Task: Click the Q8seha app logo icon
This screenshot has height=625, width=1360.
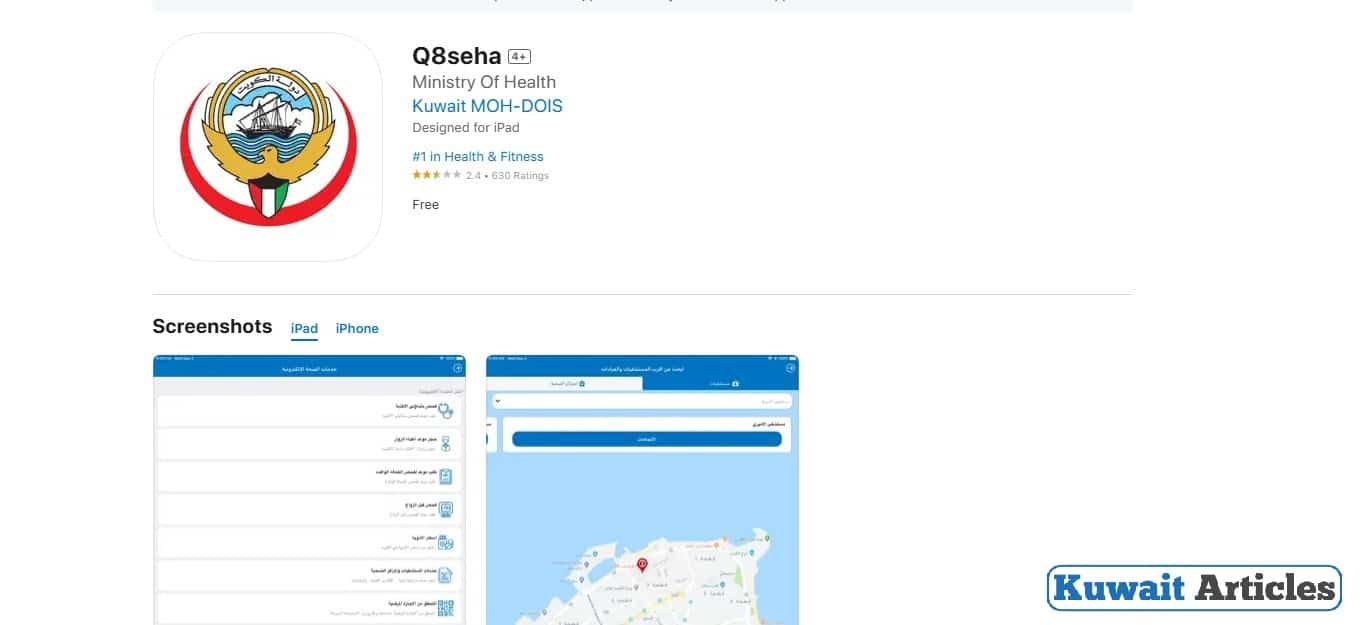Action: (267, 147)
